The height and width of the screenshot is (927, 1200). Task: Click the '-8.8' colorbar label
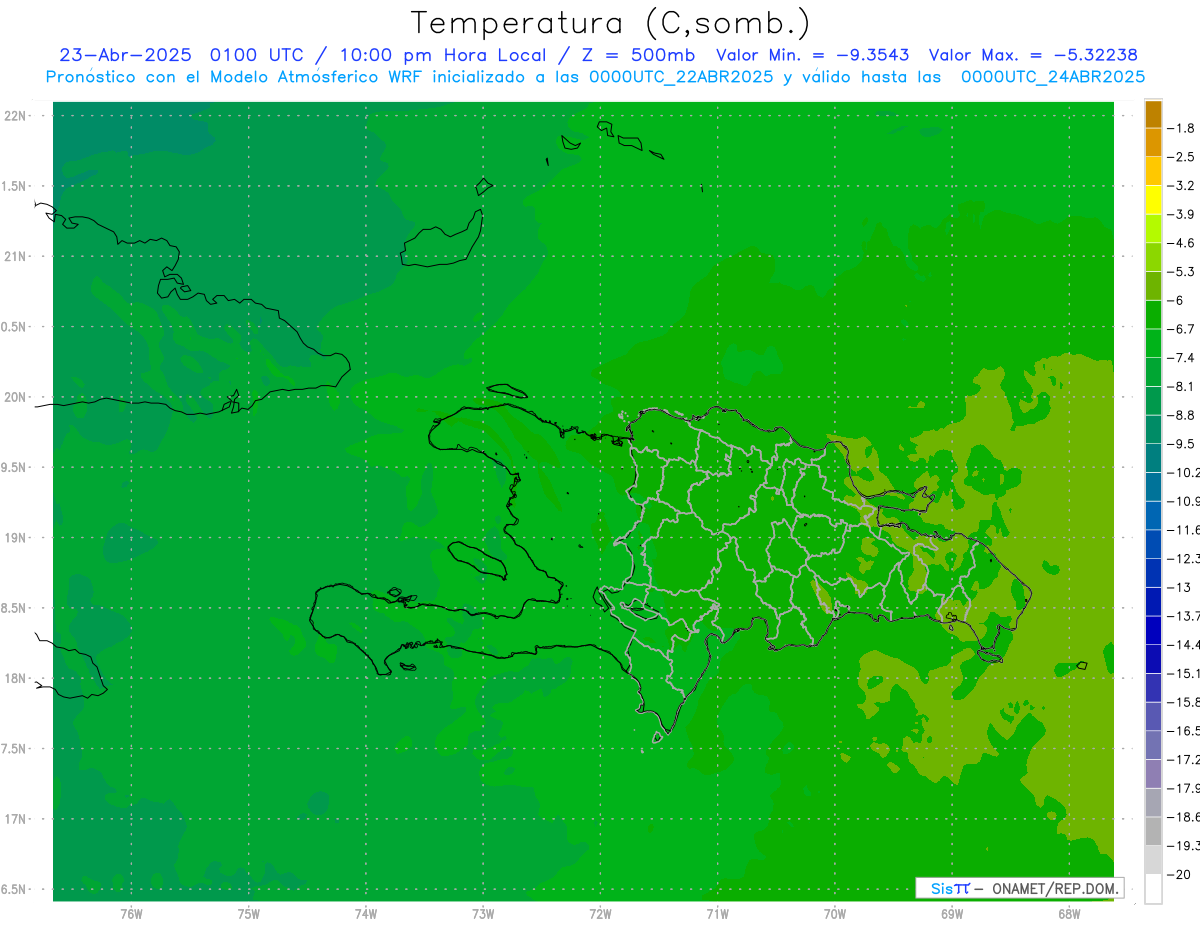(1181, 415)
